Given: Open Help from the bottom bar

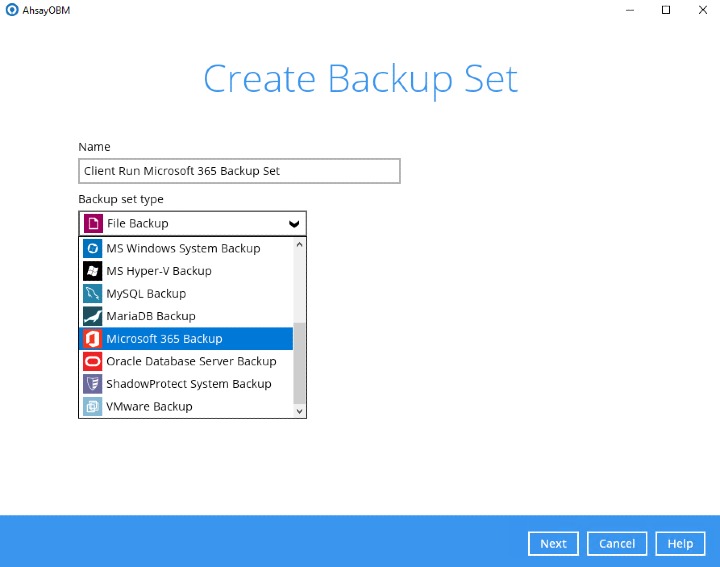Looking at the screenshot, I should (680, 543).
